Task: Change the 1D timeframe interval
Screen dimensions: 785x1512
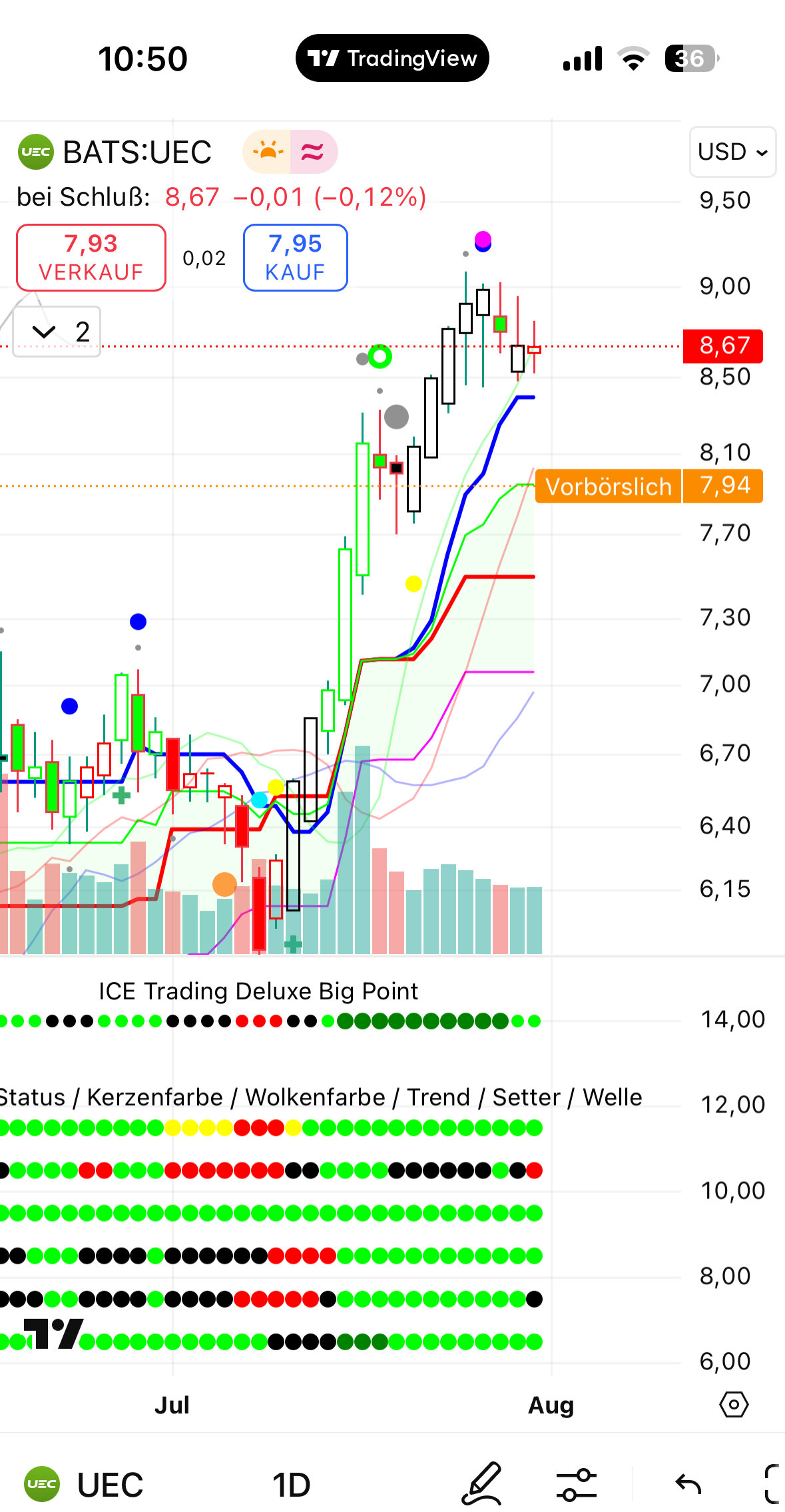Action: pos(291,1484)
